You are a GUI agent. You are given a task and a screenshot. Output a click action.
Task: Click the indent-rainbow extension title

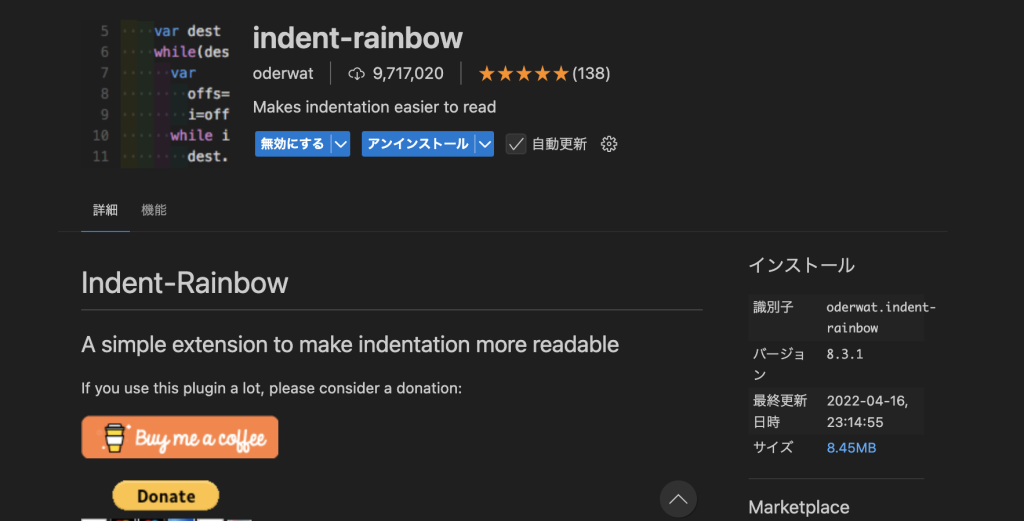[358, 38]
